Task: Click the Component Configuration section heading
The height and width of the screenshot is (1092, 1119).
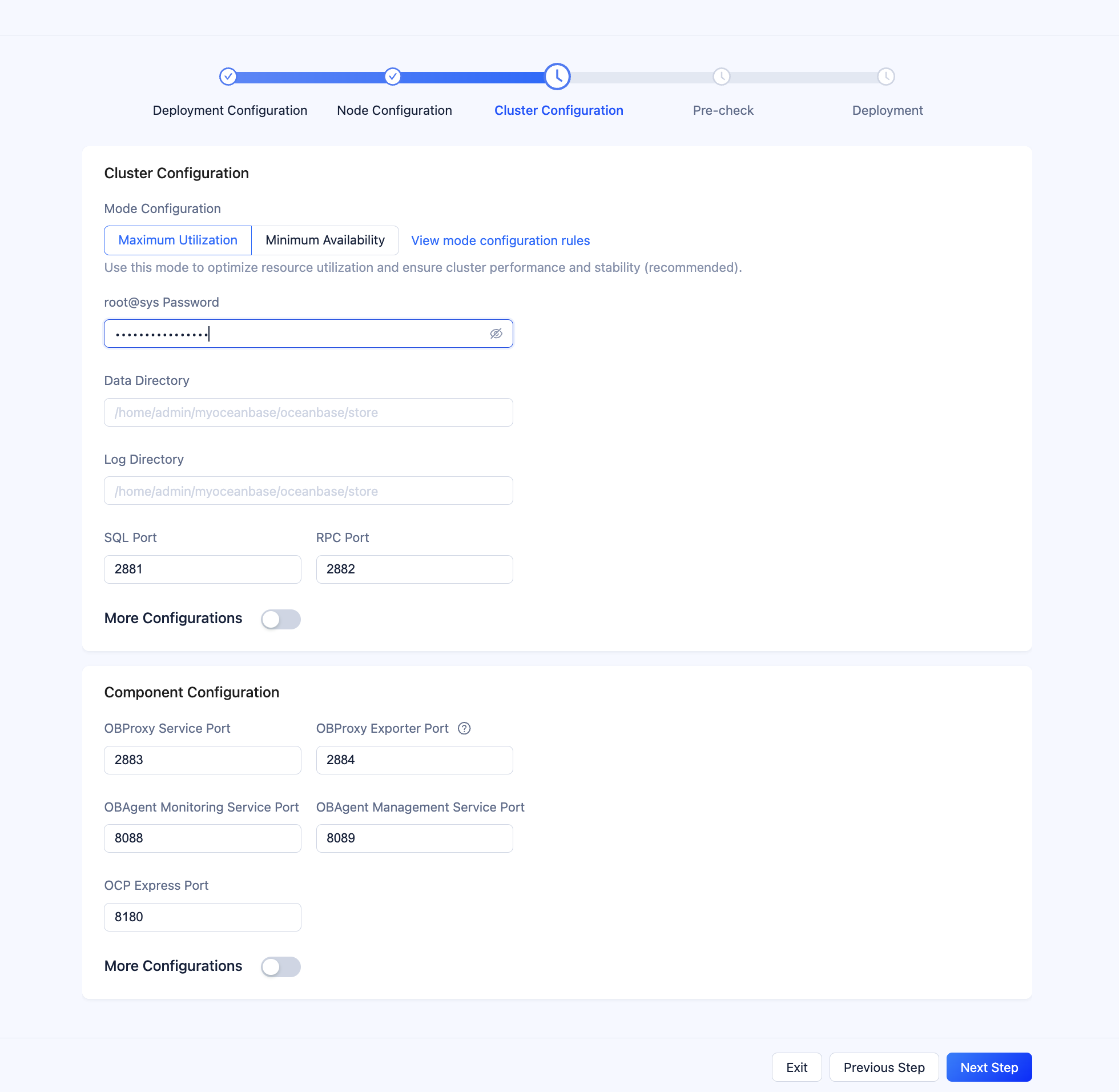Action: click(191, 692)
